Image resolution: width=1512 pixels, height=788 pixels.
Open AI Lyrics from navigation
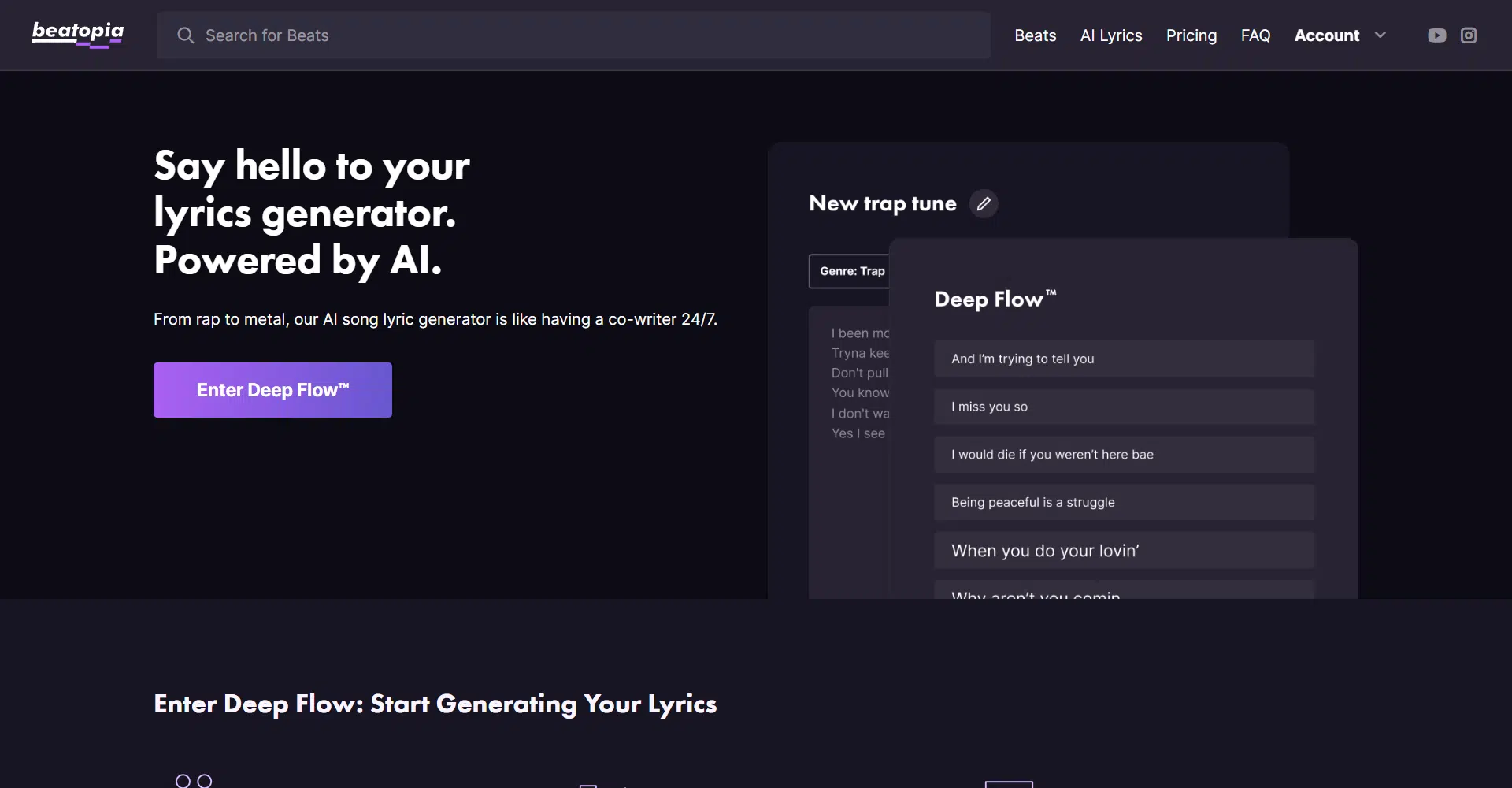coord(1110,35)
